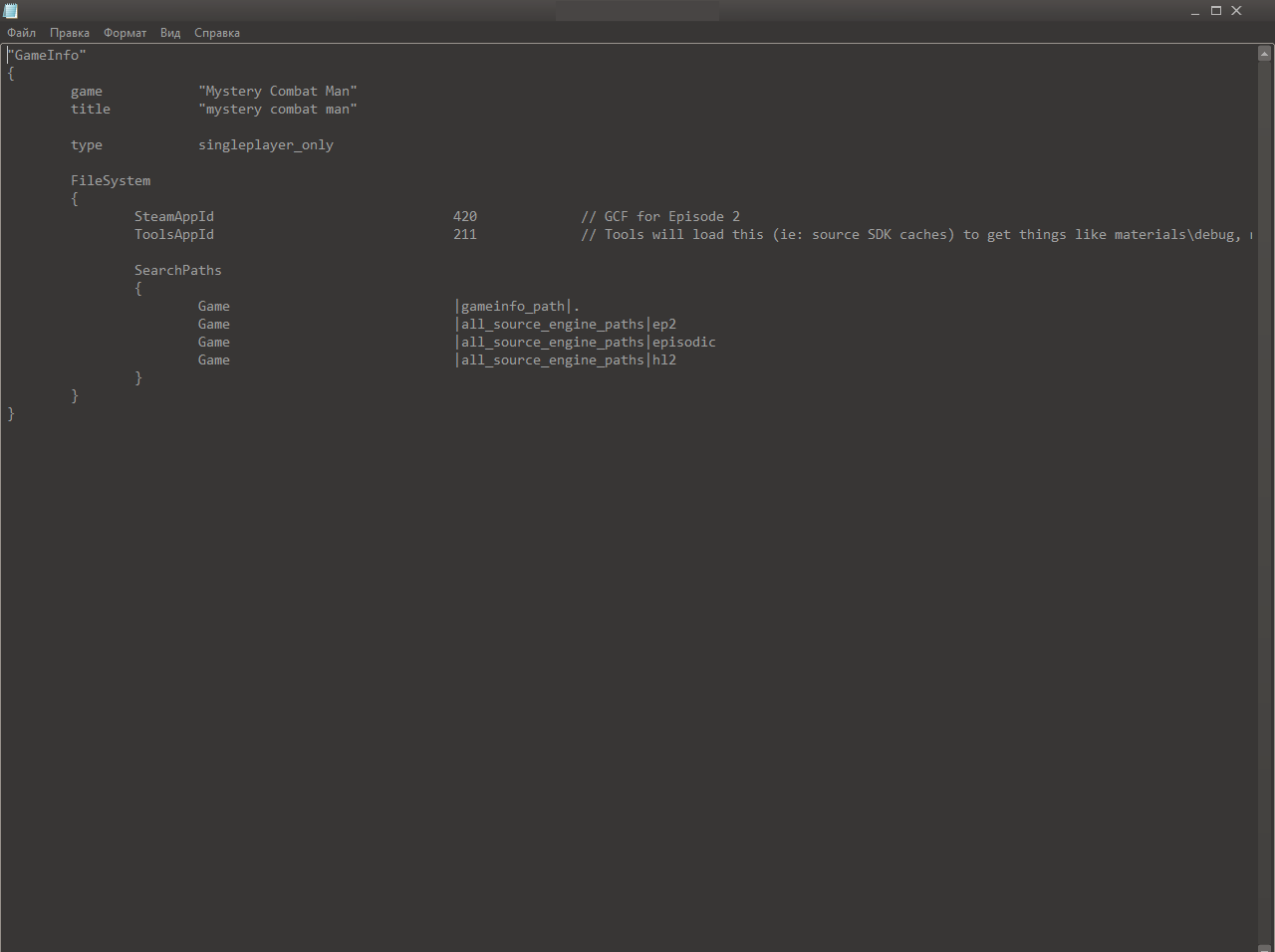Image resolution: width=1275 pixels, height=952 pixels.
Task: Click the scroll-down arrow of vertical scrollbar
Action: tap(1264, 945)
